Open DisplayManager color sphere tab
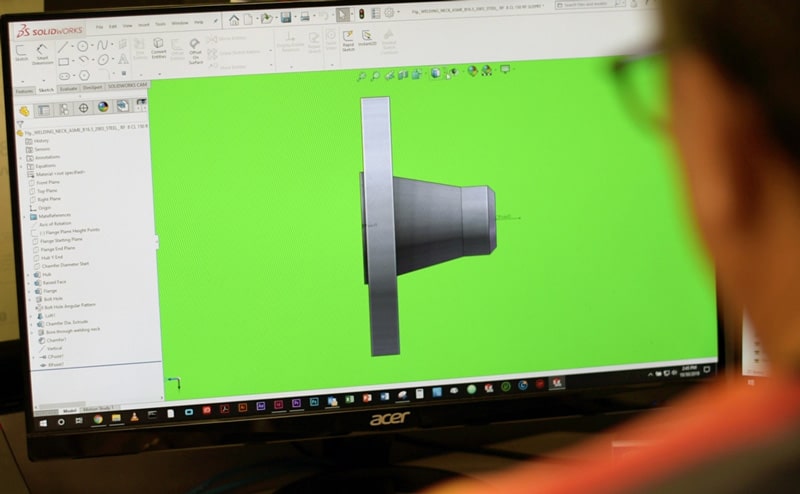Screen dimensions: 800x494 103,107
